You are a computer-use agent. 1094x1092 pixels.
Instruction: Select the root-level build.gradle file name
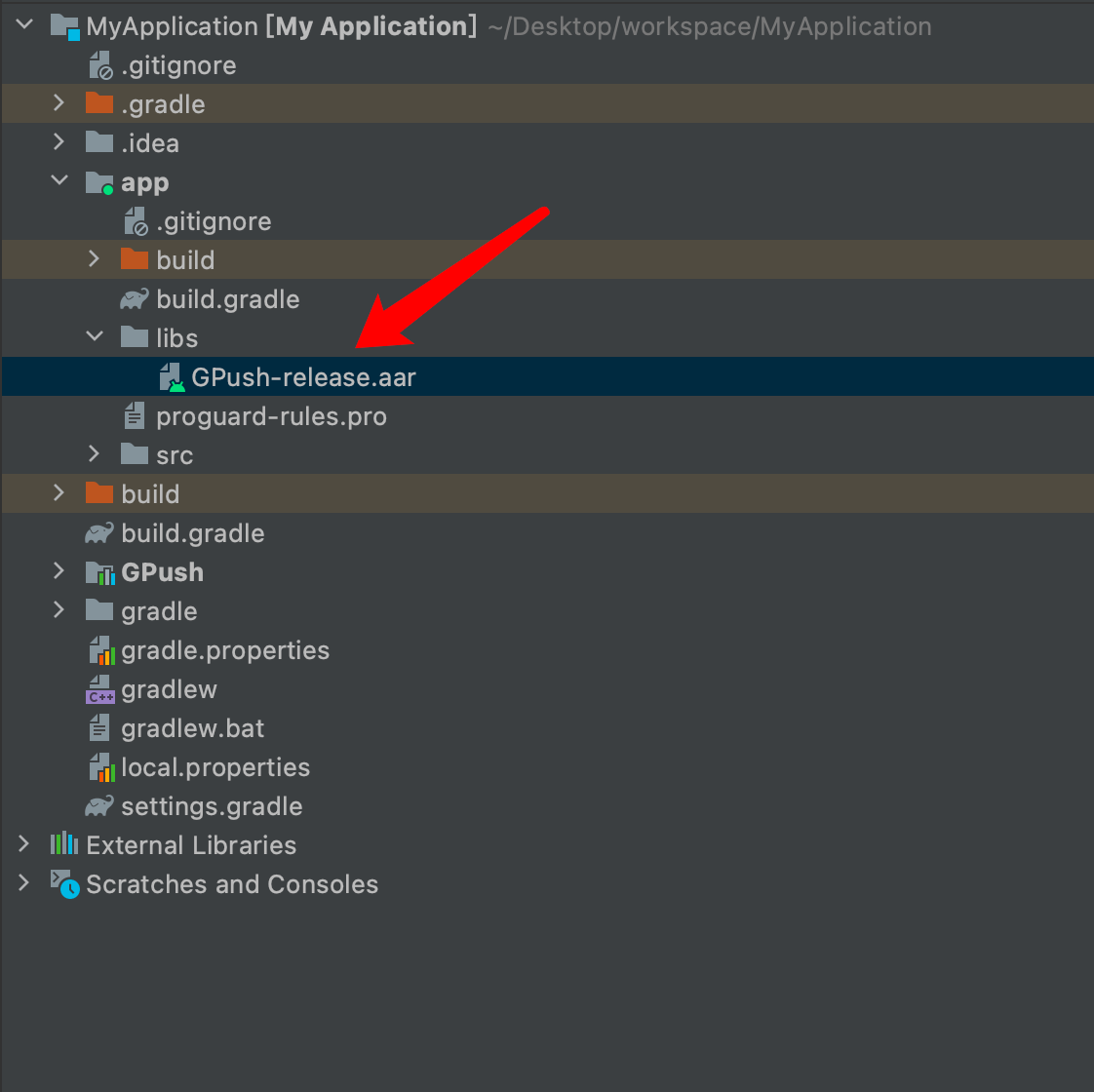click(193, 534)
